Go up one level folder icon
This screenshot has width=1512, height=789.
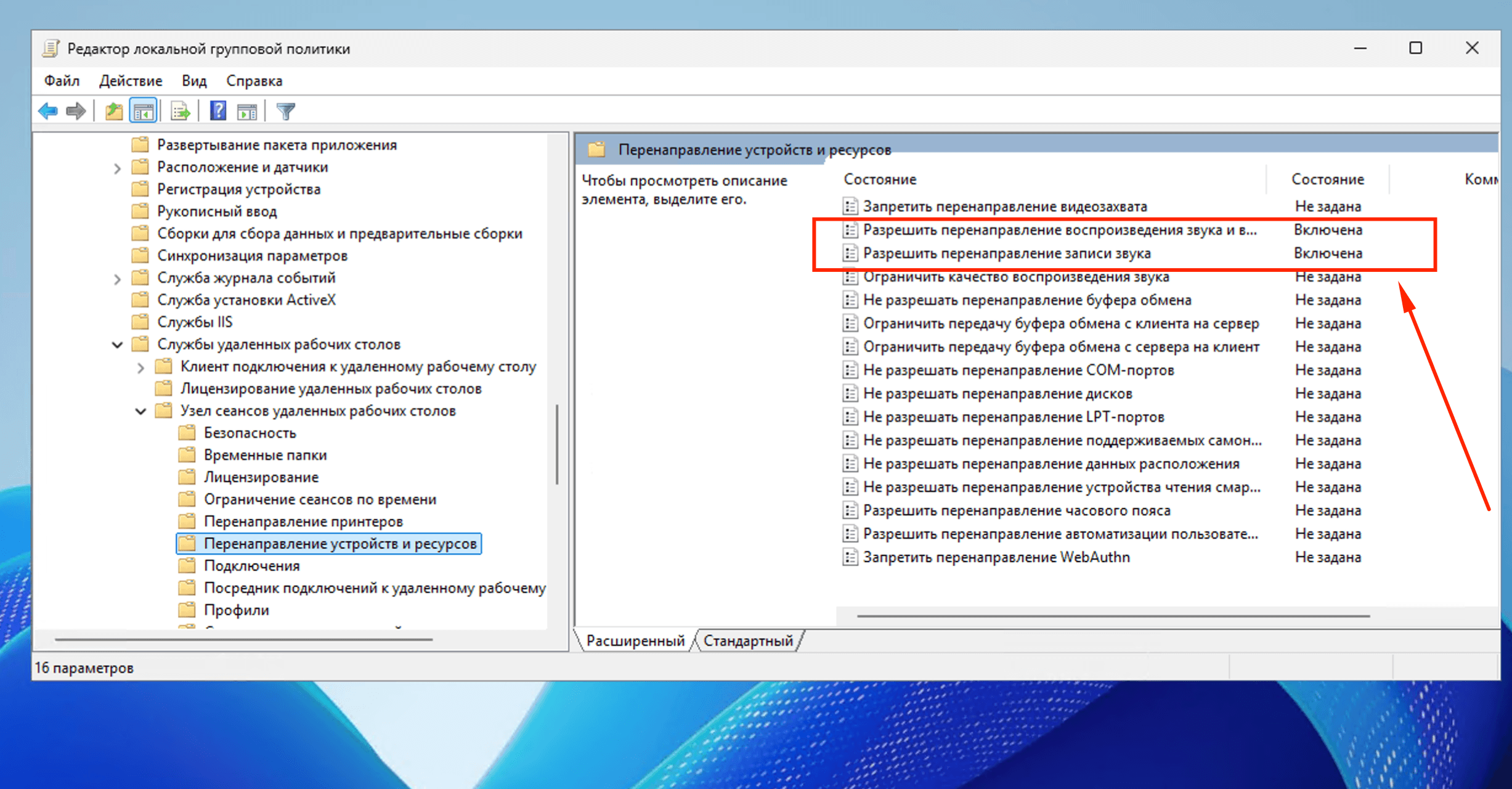coord(114,112)
